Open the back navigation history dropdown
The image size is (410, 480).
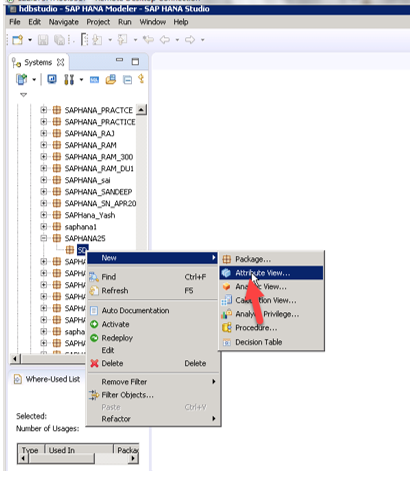[x=177, y=40]
